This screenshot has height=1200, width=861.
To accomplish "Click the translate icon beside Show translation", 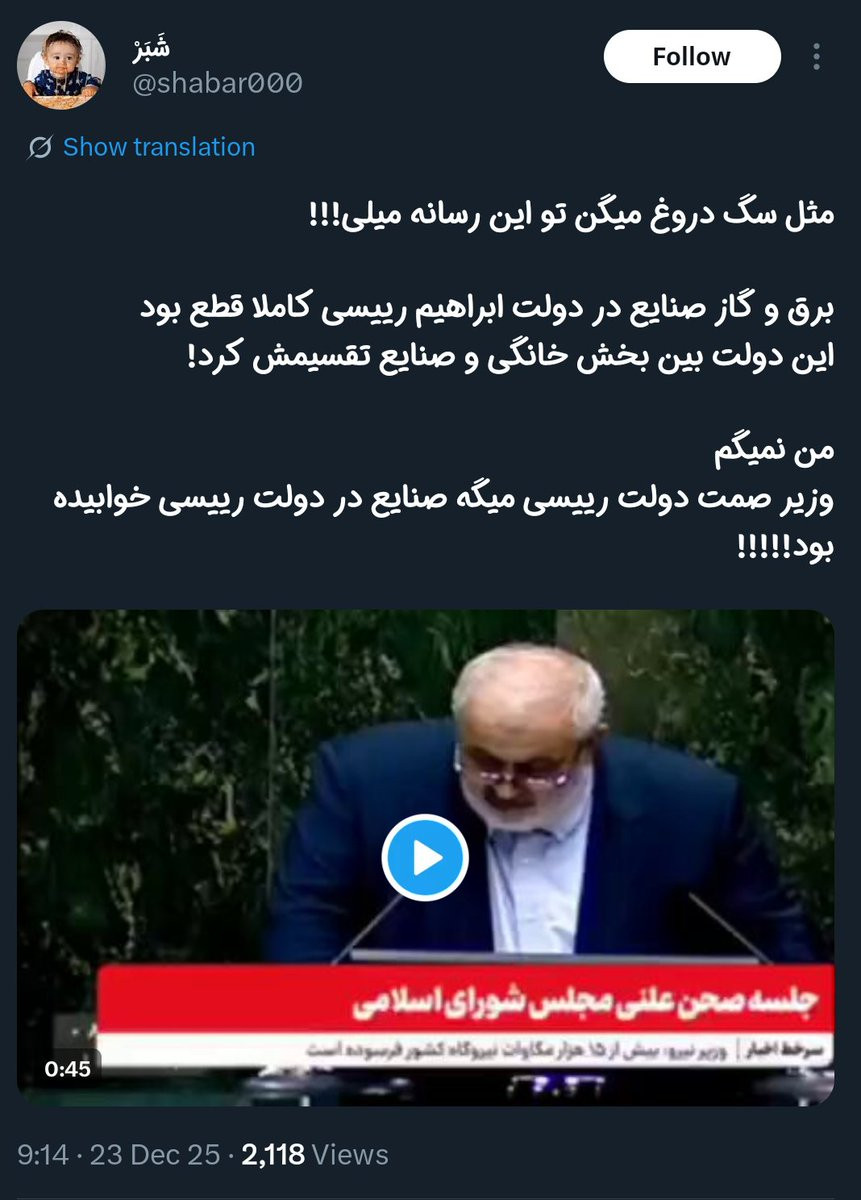I will coord(40,148).
